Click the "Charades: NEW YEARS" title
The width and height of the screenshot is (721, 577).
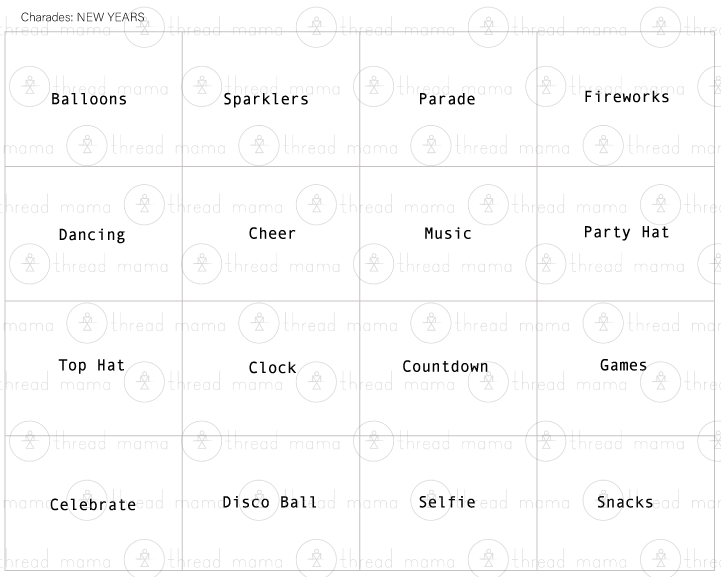(82, 18)
